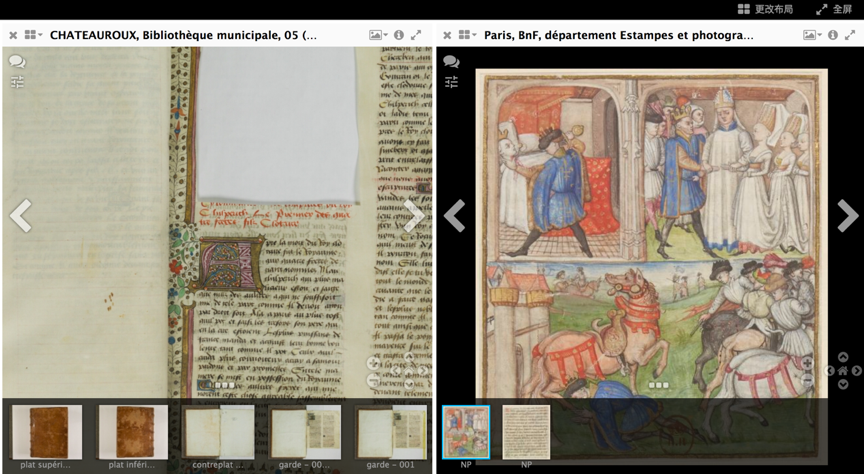This screenshot has width=864, height=474.
Task: Go to next image in Paris BnF window
Action: [848, 216]
